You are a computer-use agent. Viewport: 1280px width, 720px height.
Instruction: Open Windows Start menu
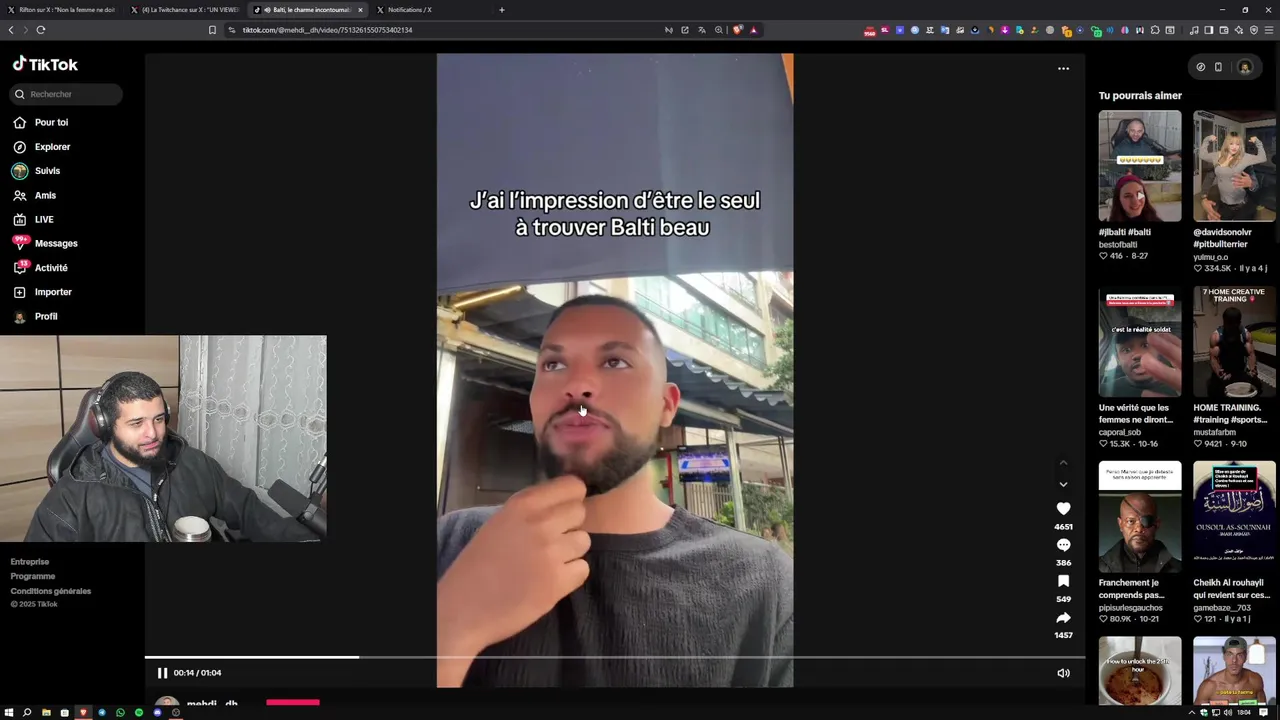pyautogui.click(x=9, y=713)
